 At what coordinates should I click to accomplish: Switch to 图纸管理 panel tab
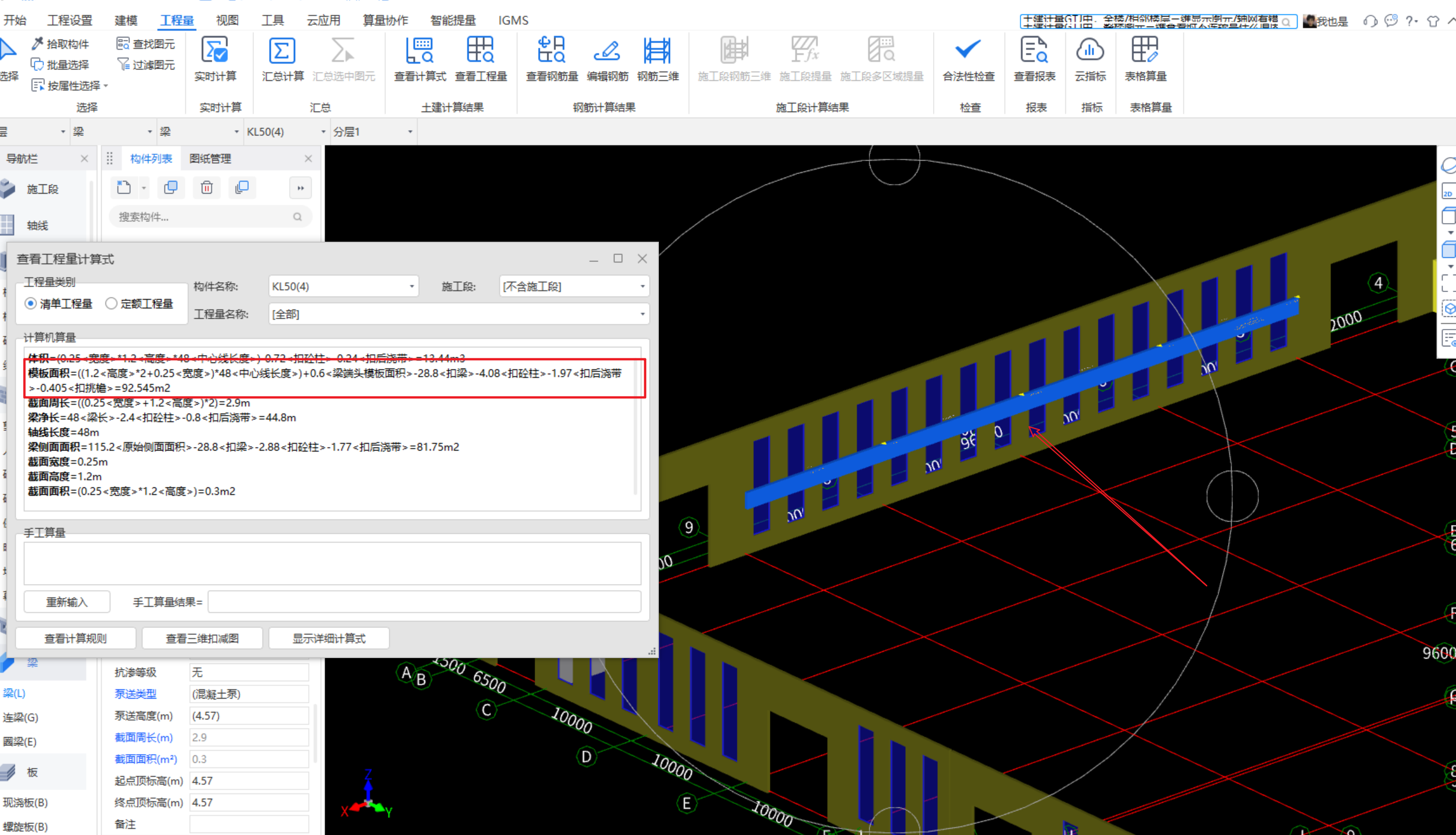click(210, 158)
